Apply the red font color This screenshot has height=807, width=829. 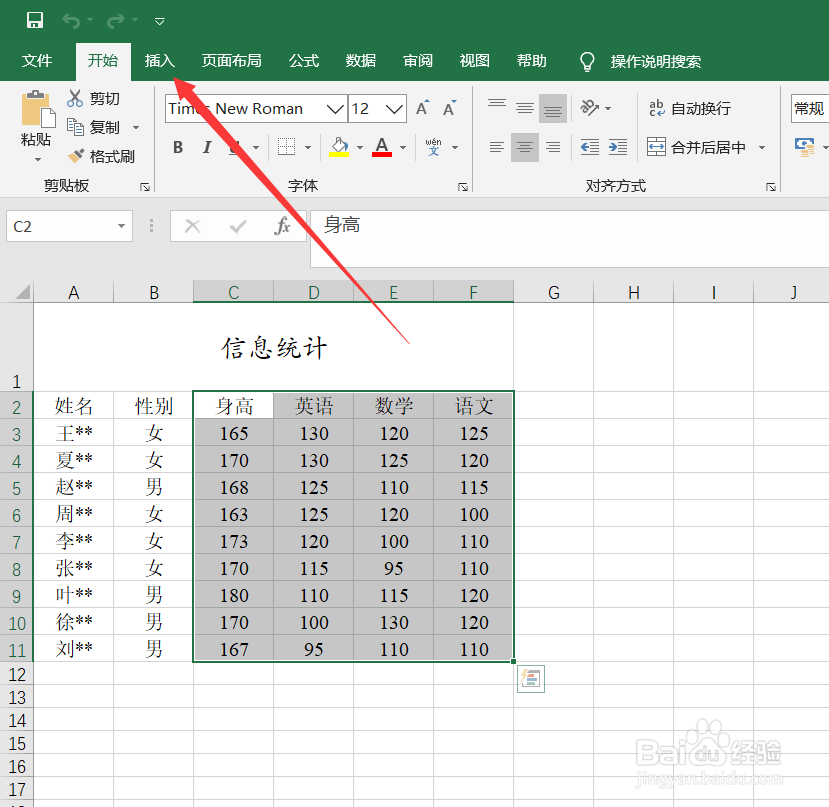click(382, 147)
